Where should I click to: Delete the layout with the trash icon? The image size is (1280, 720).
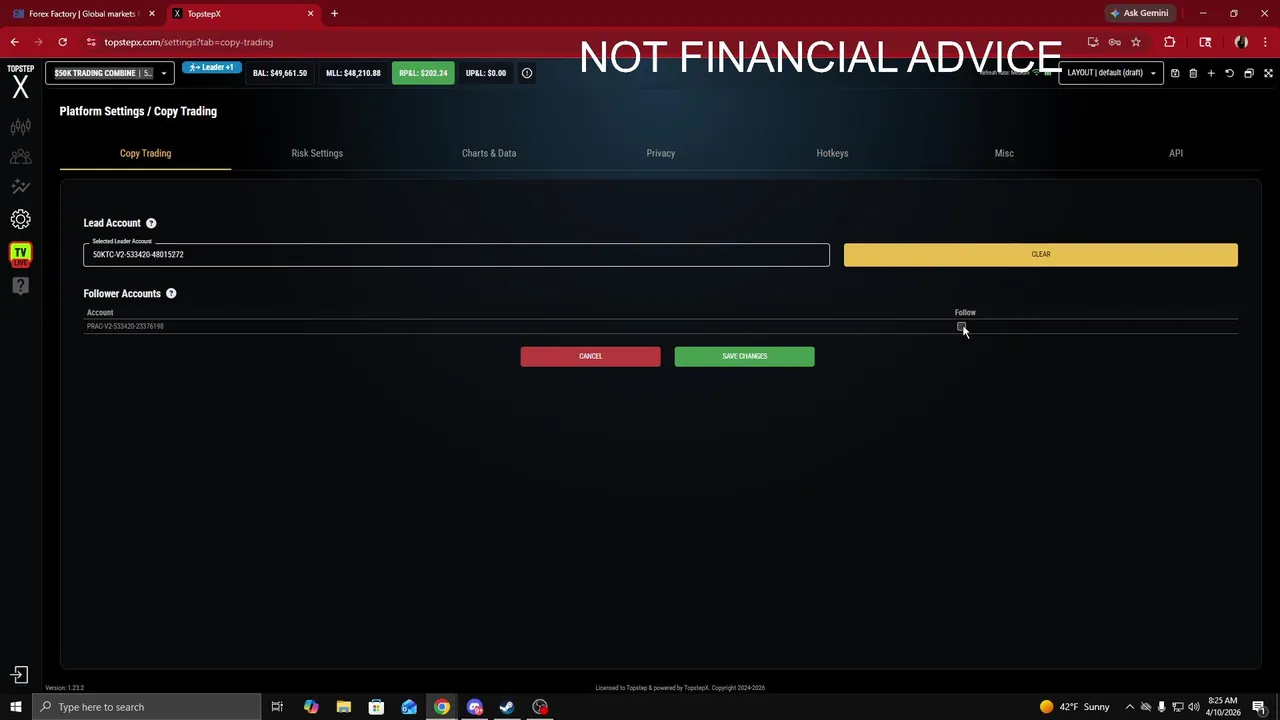(x=1193, y=73)
